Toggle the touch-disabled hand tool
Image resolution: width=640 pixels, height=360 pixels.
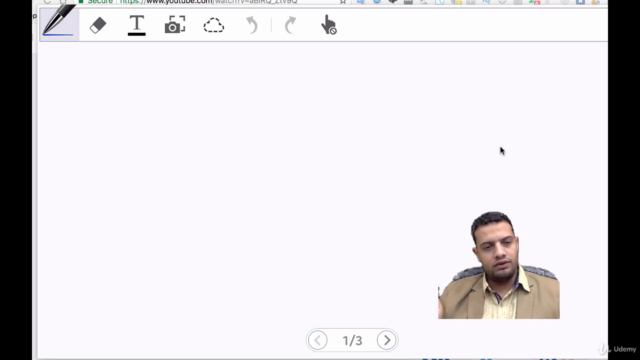pyautogui.click(x=329, y=25)
